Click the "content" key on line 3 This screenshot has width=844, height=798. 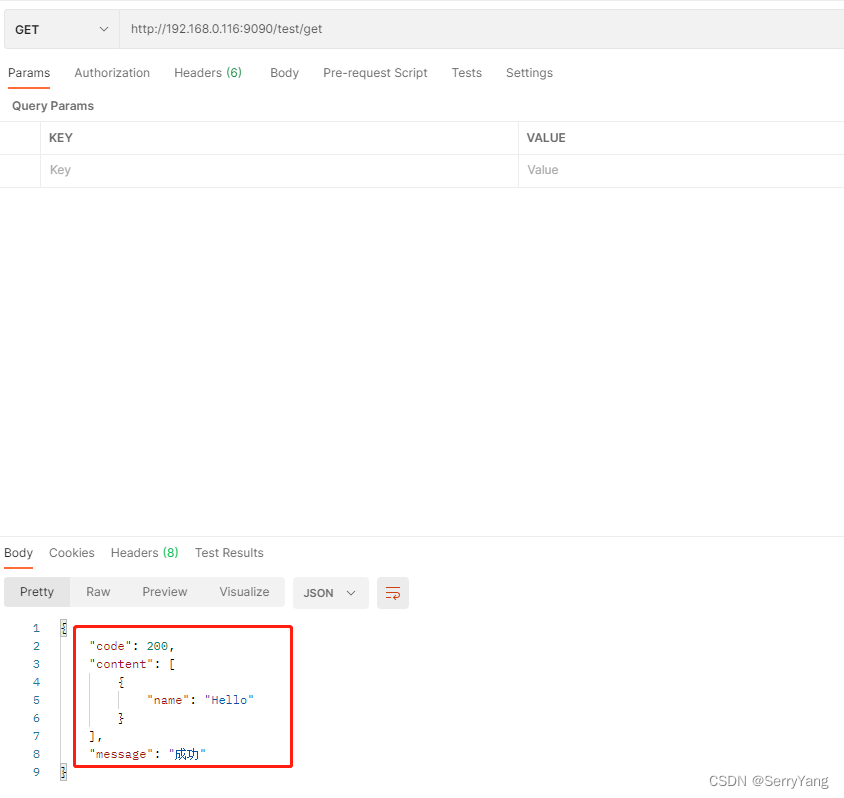pyautogui.click(x=121, y=664)
